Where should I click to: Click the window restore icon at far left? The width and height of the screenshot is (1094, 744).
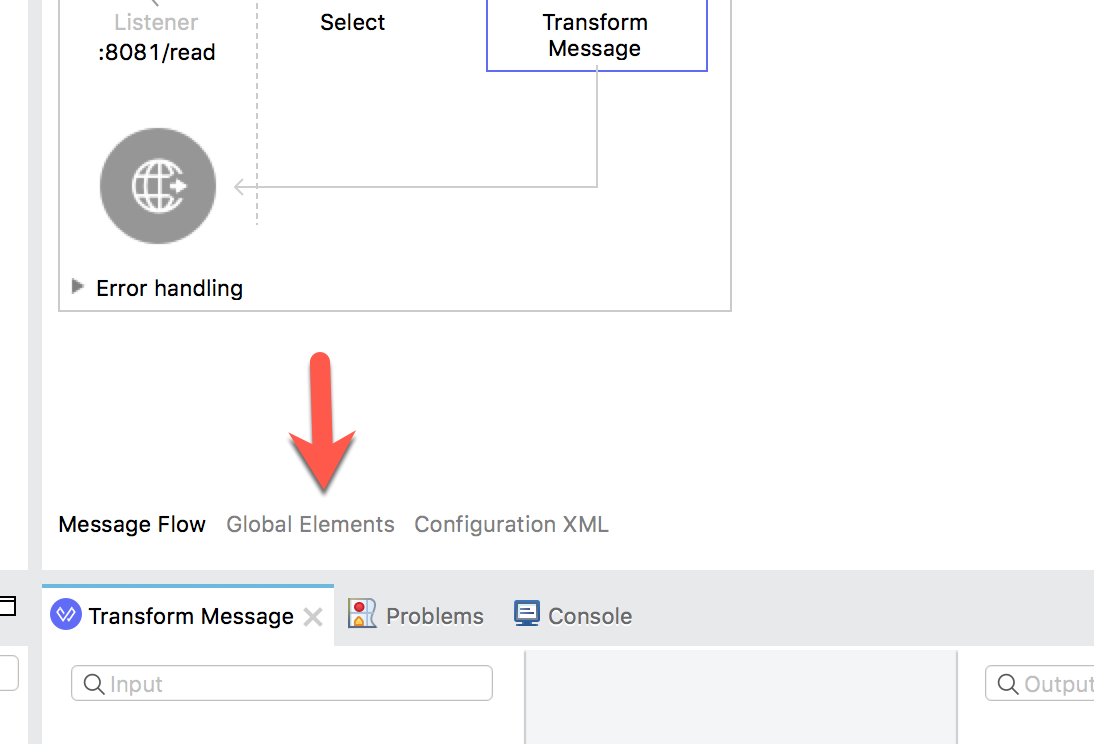[8, 606]
